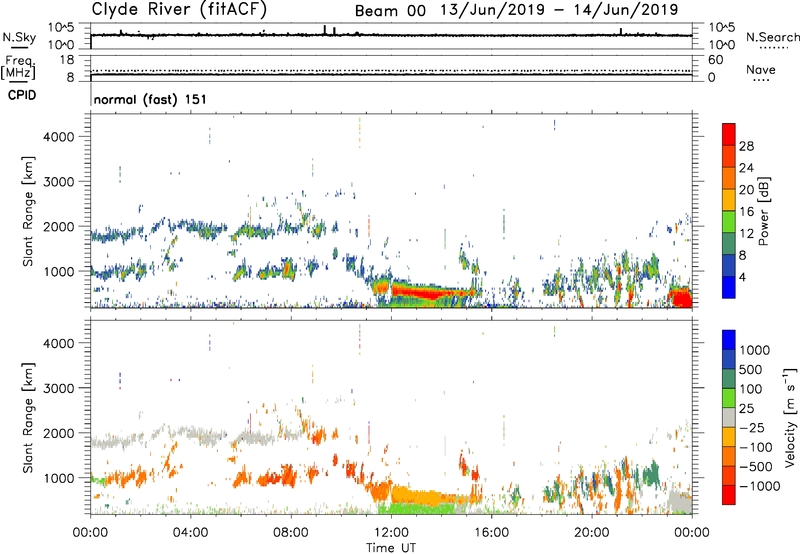Click the '4000' tick in the power panel

point(59,137)
